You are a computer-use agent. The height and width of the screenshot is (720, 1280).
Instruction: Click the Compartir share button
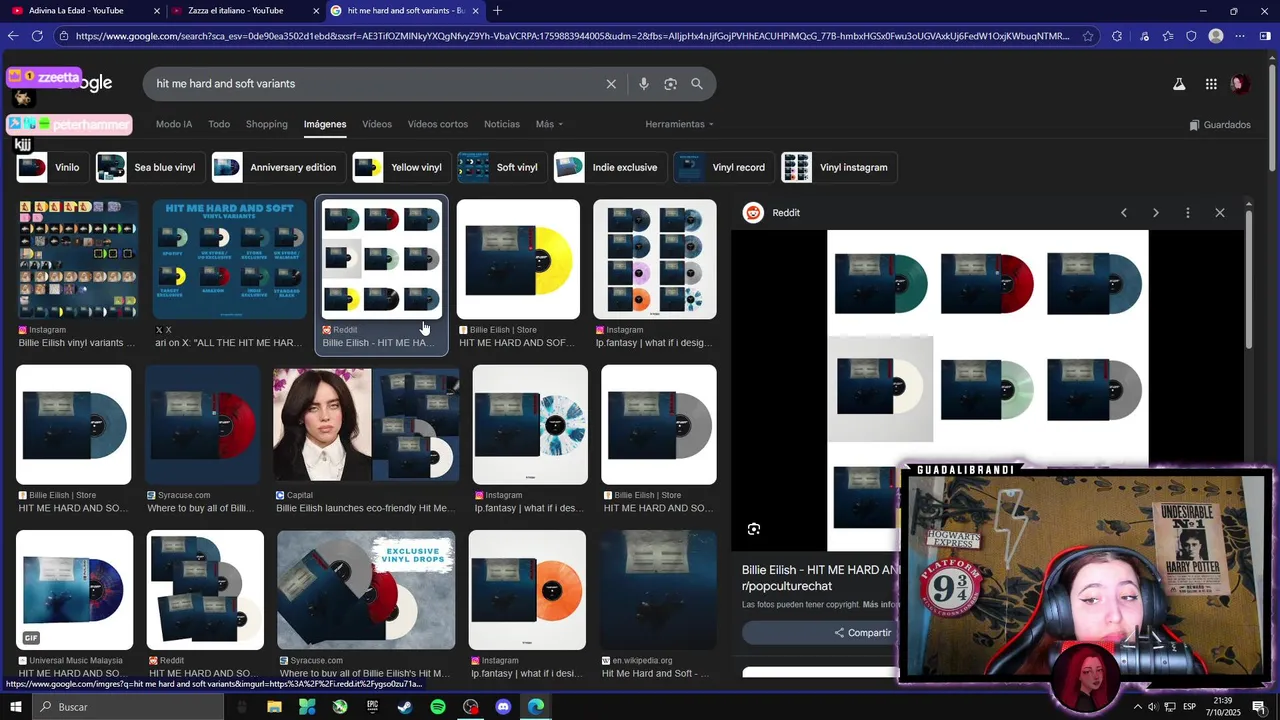863,633
